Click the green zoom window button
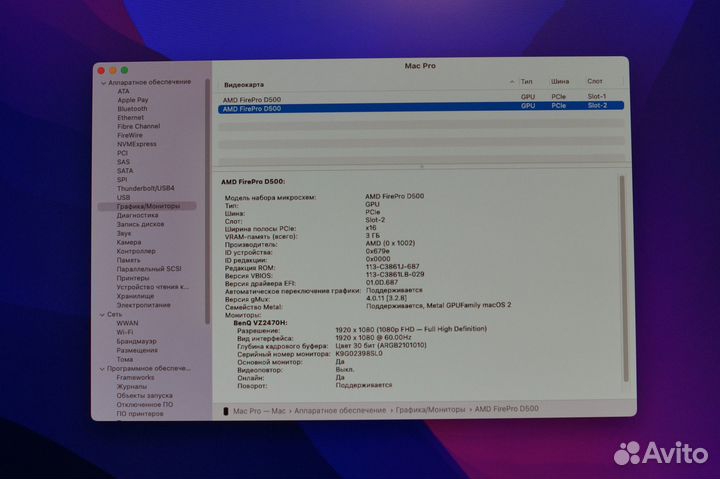Screen dimensions: 720x479 [x=125, y=70]
